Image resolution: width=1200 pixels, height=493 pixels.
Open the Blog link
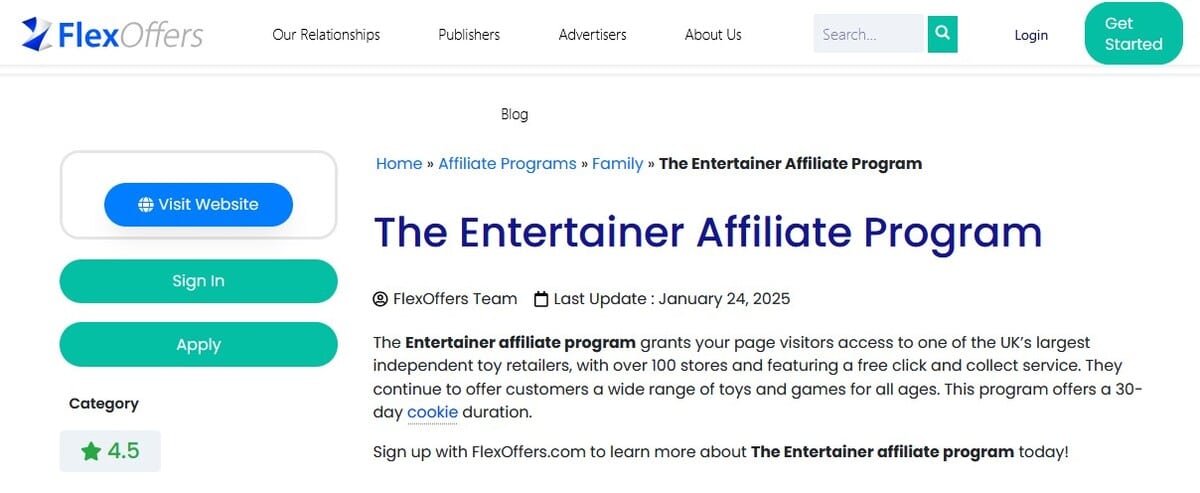pos(514,114)
